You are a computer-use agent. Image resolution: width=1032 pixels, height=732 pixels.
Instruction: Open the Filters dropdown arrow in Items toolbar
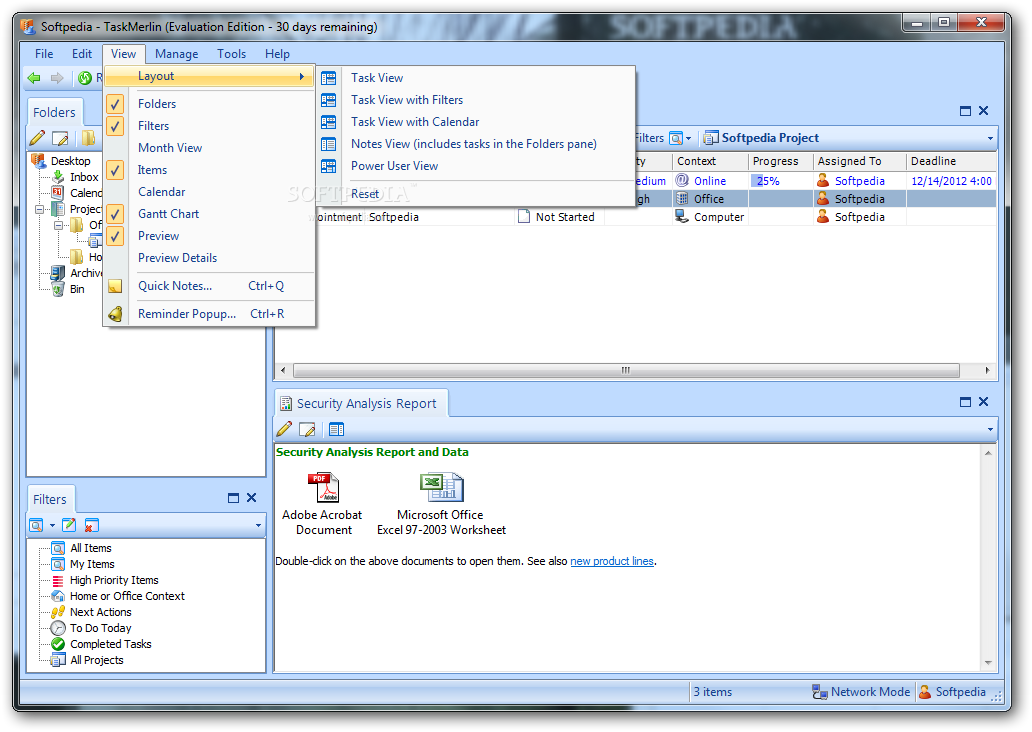688,138
